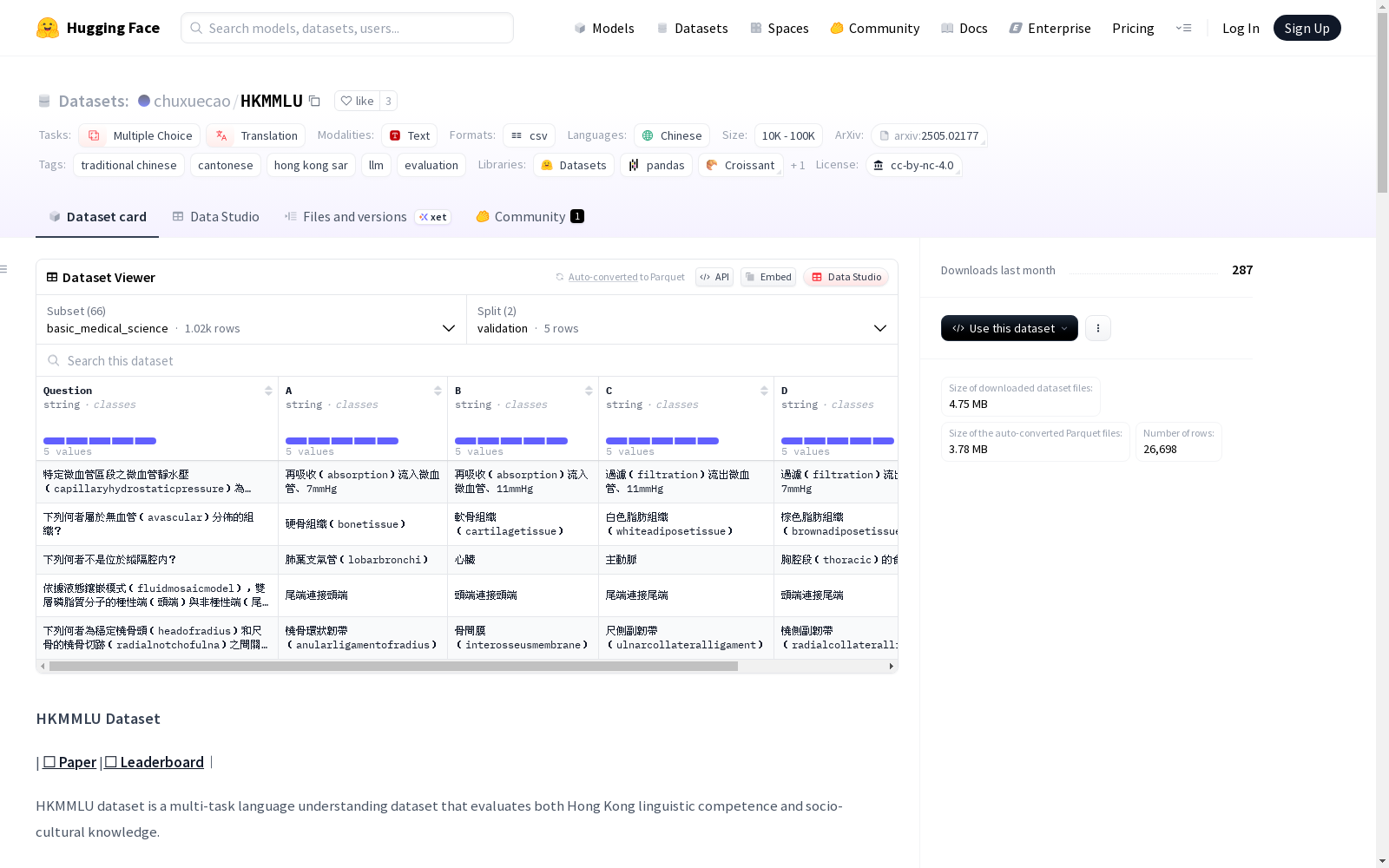1389x868 pixels.
Task: Open the left sidebar table-of-contents icon
Action: point(4,269)
